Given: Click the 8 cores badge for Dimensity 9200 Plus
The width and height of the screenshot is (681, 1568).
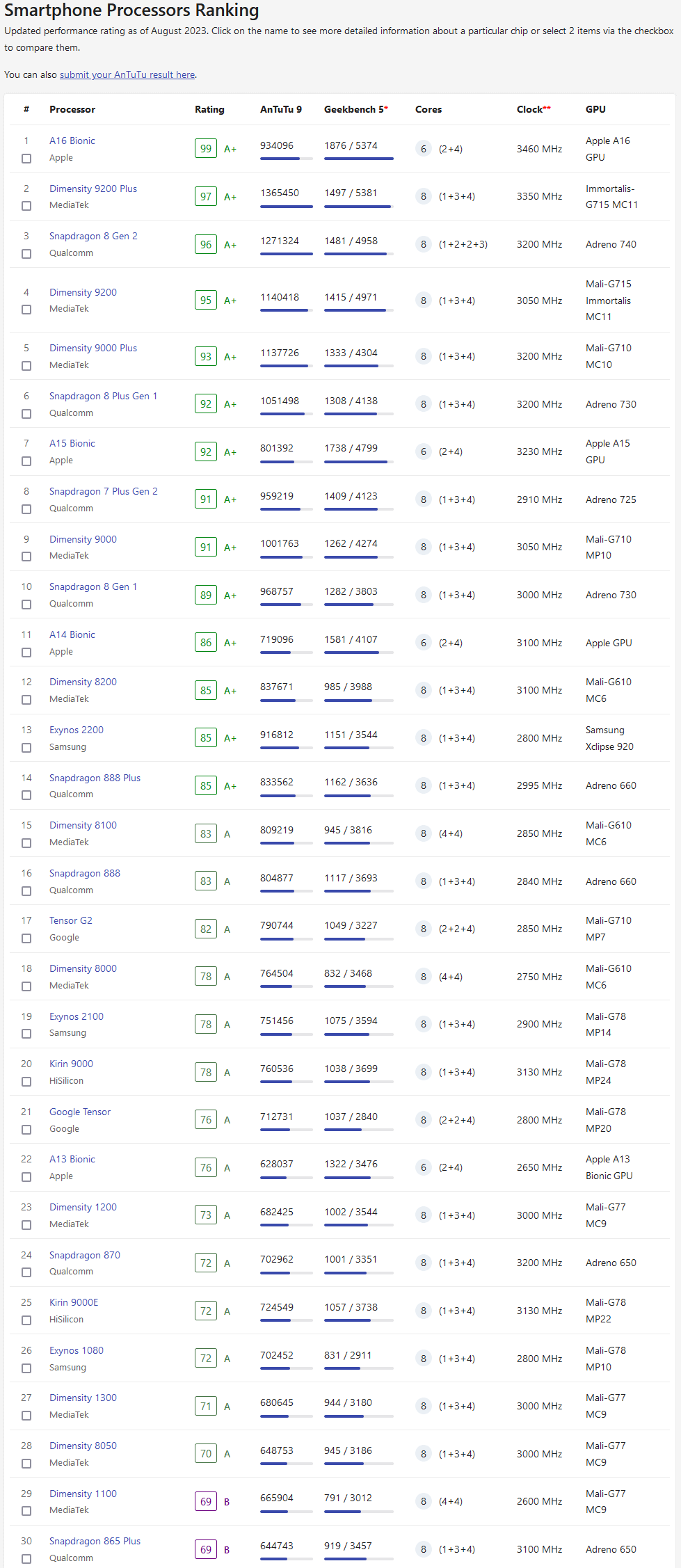Looking at the screenshot, I should click(423, 196).
